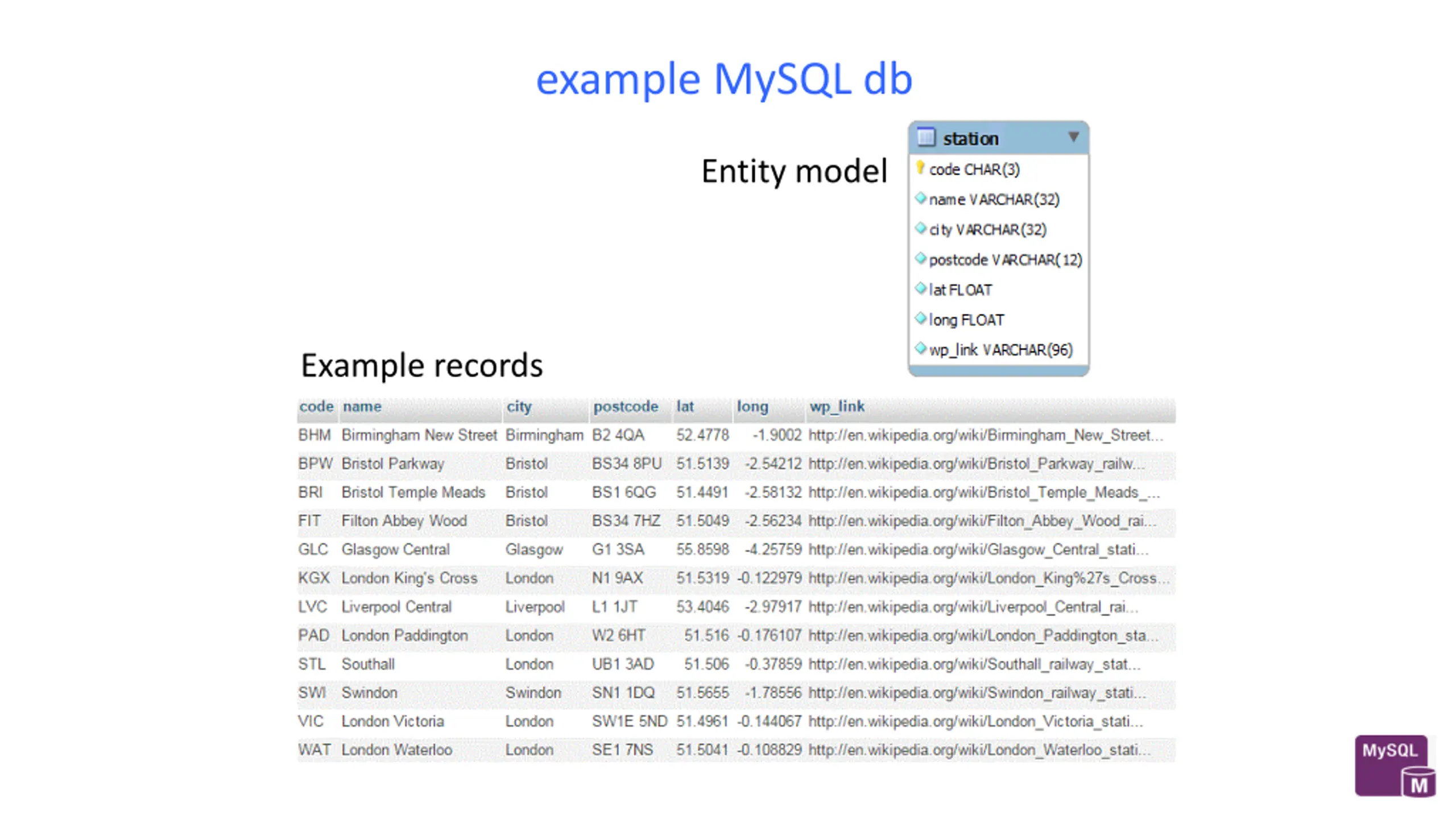Click the diamond icon beside city VARCHAR(32)
This screenshot has height=819, width=1456.
920,229
